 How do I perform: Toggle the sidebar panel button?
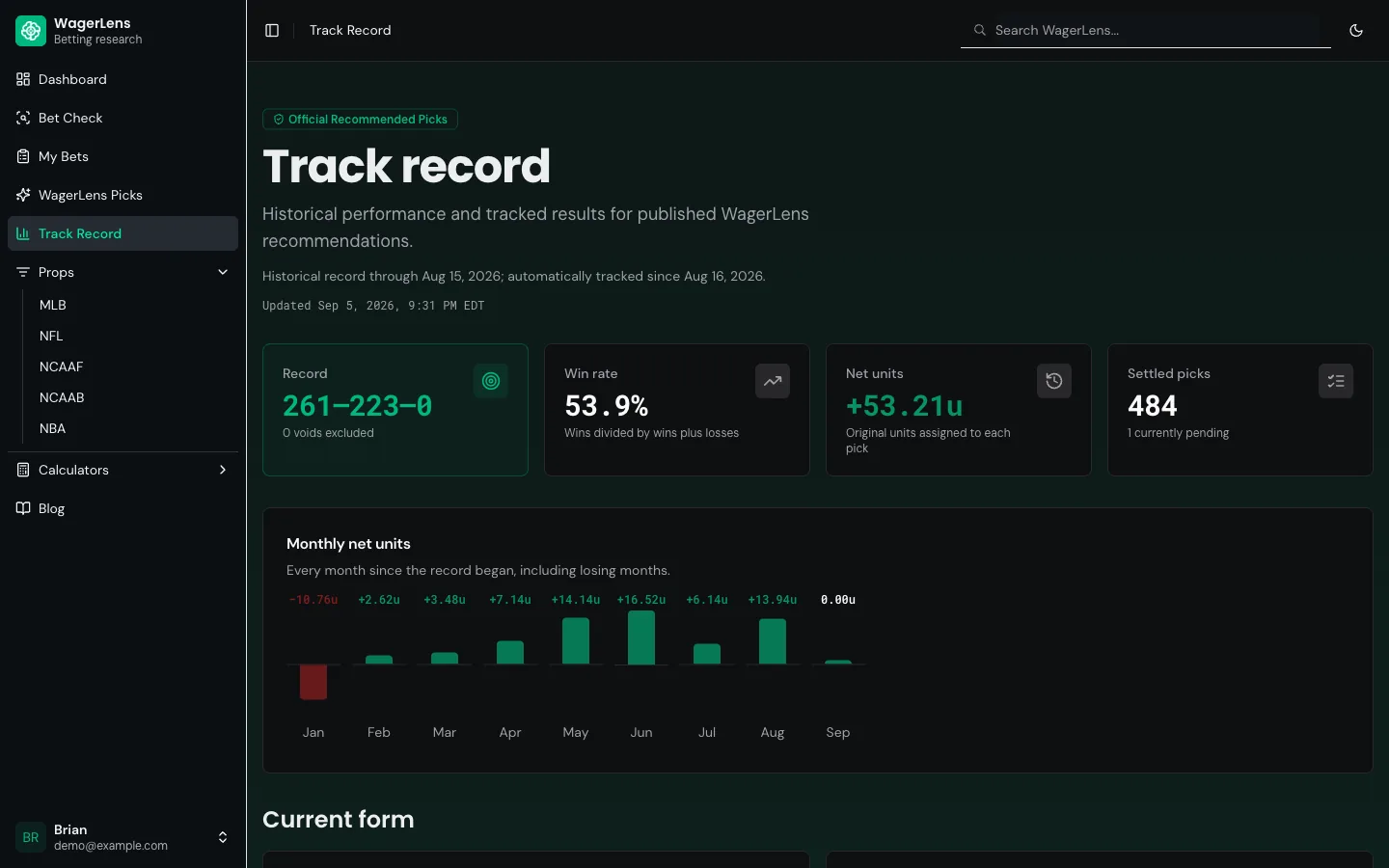[x=272, y=31]
